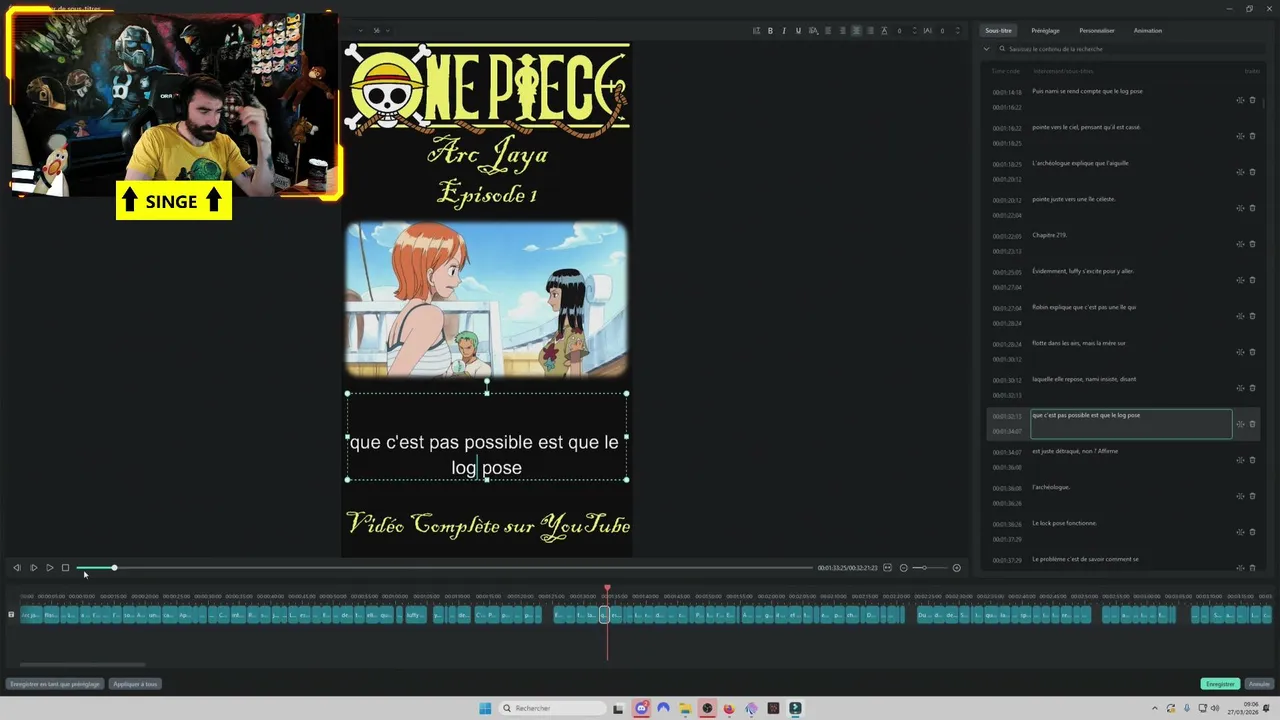1280x720 pixels.
Task: Click the second play button in playback controls
Action: 49,568
